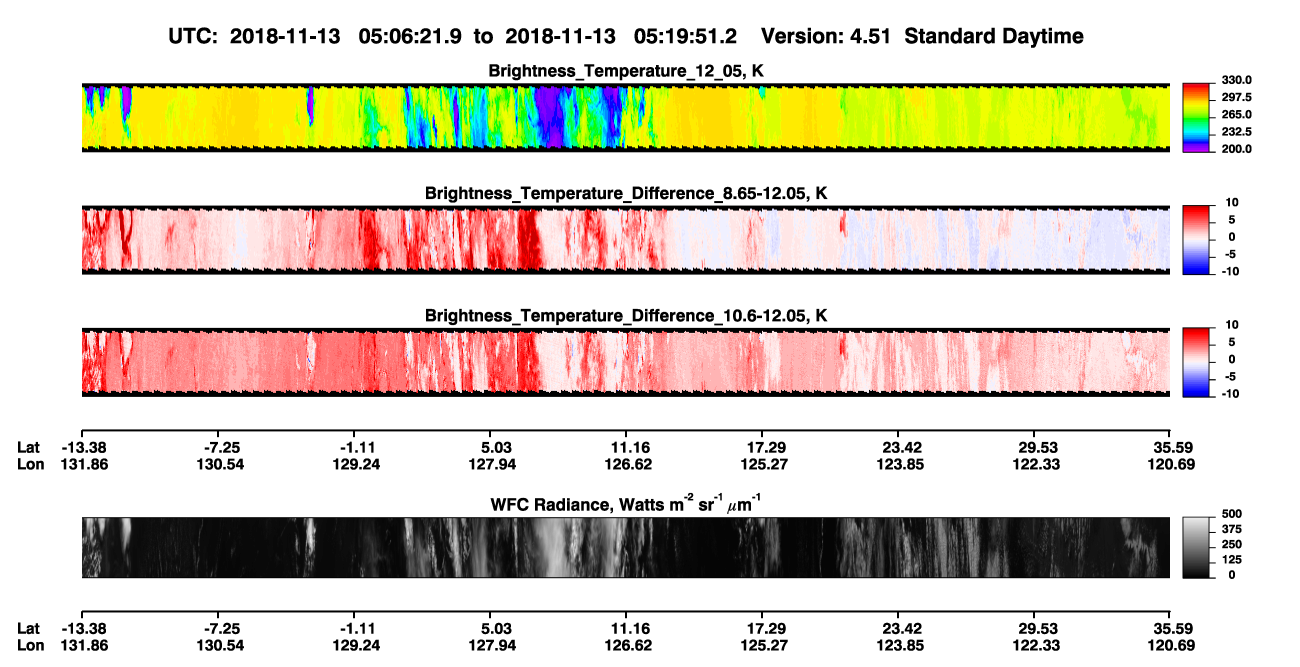Select the Brightness_Temperature_Difference_10.6-12.05, K title
The height and width of the screenshot is (667, 1300).
[x=626, y=316]
